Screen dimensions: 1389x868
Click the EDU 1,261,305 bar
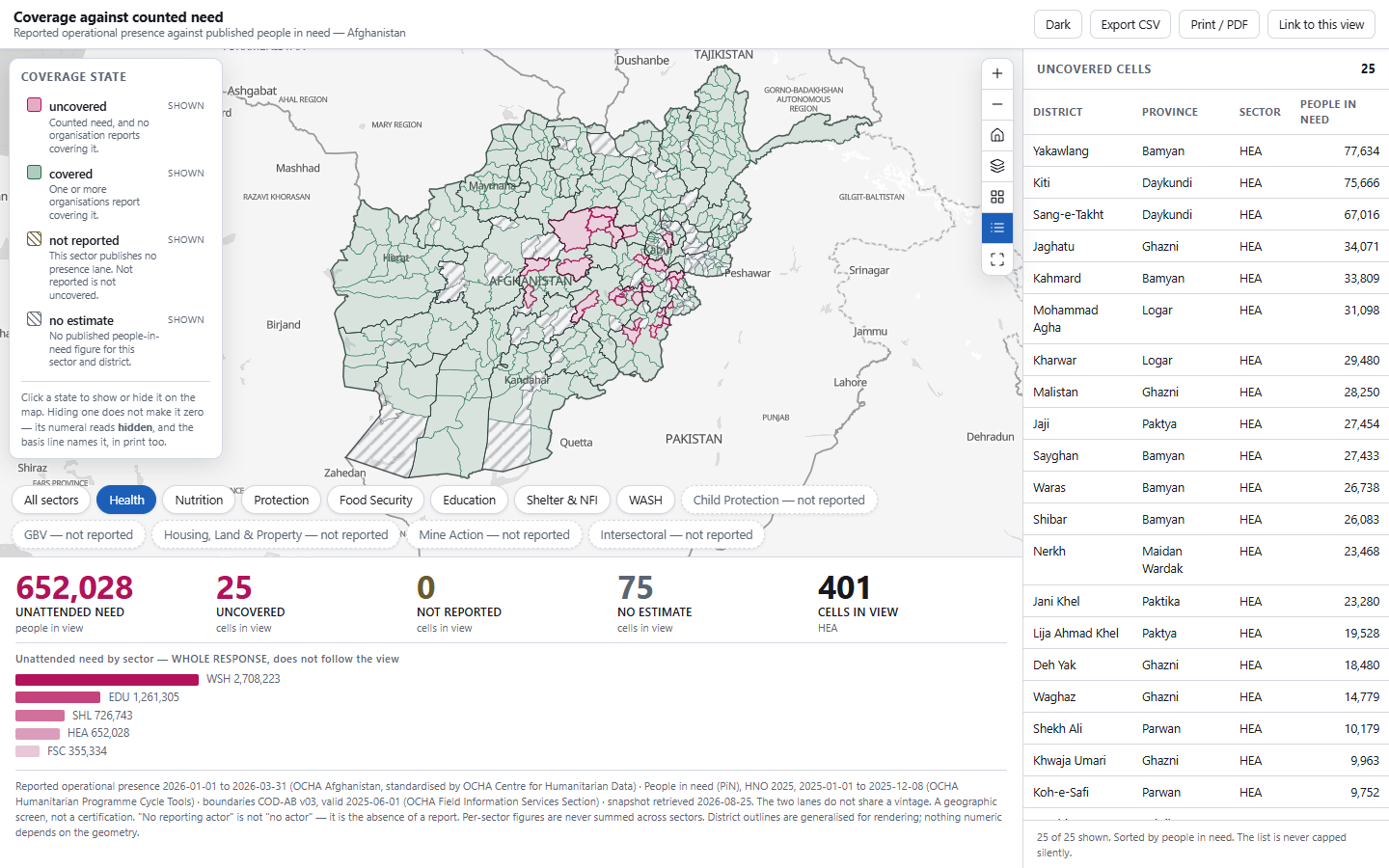58,697
